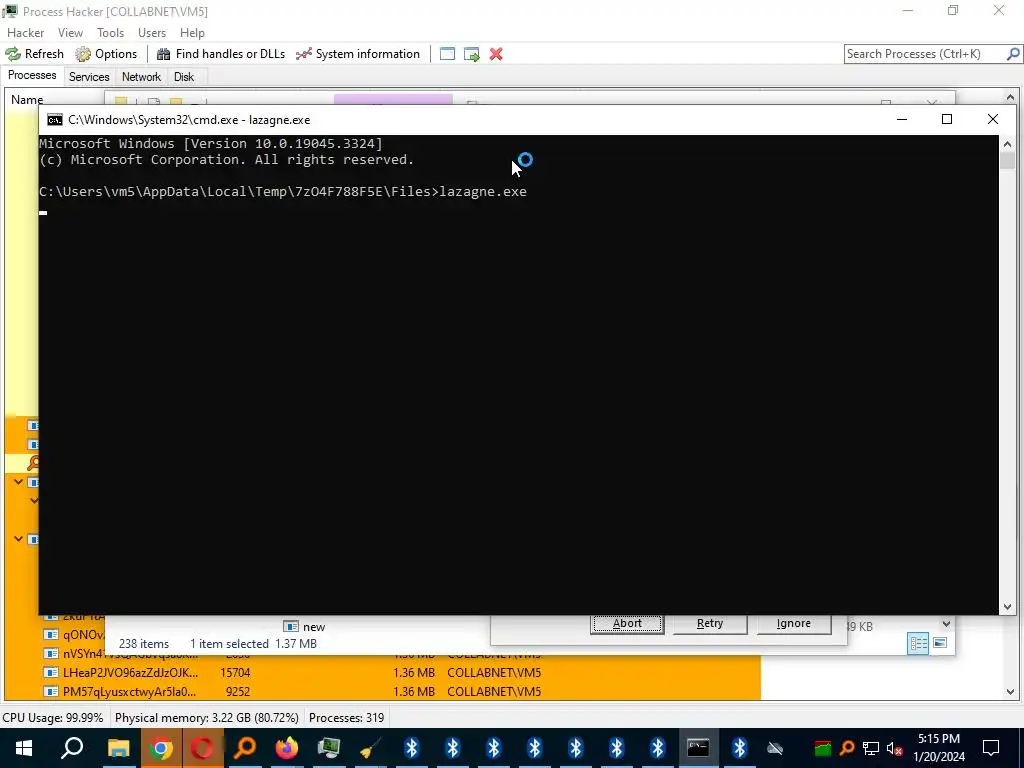This screenshot has height=768, width=1024.
Task: Click the Abort button
Action: click(628, 623)
